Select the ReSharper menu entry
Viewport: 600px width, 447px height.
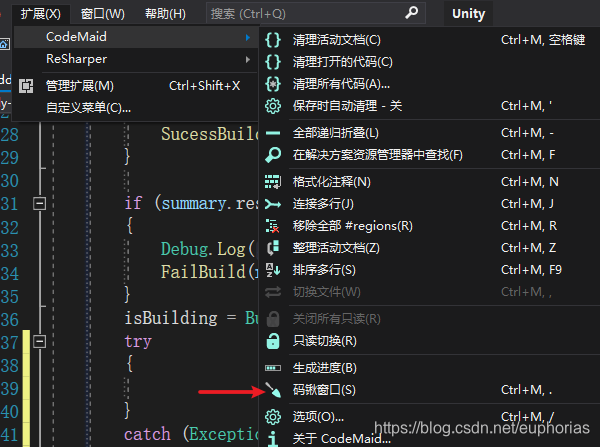point(136,59)
